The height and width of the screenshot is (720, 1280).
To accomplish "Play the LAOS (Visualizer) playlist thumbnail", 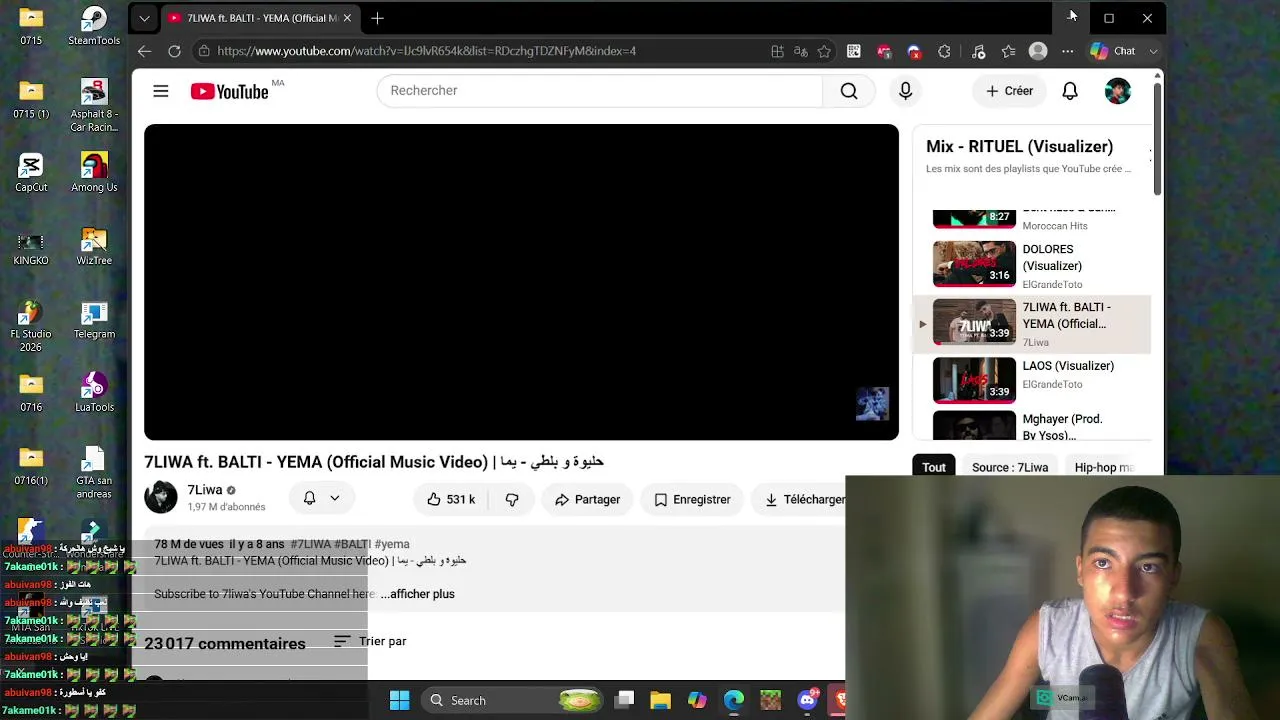I will coord(974,380).
